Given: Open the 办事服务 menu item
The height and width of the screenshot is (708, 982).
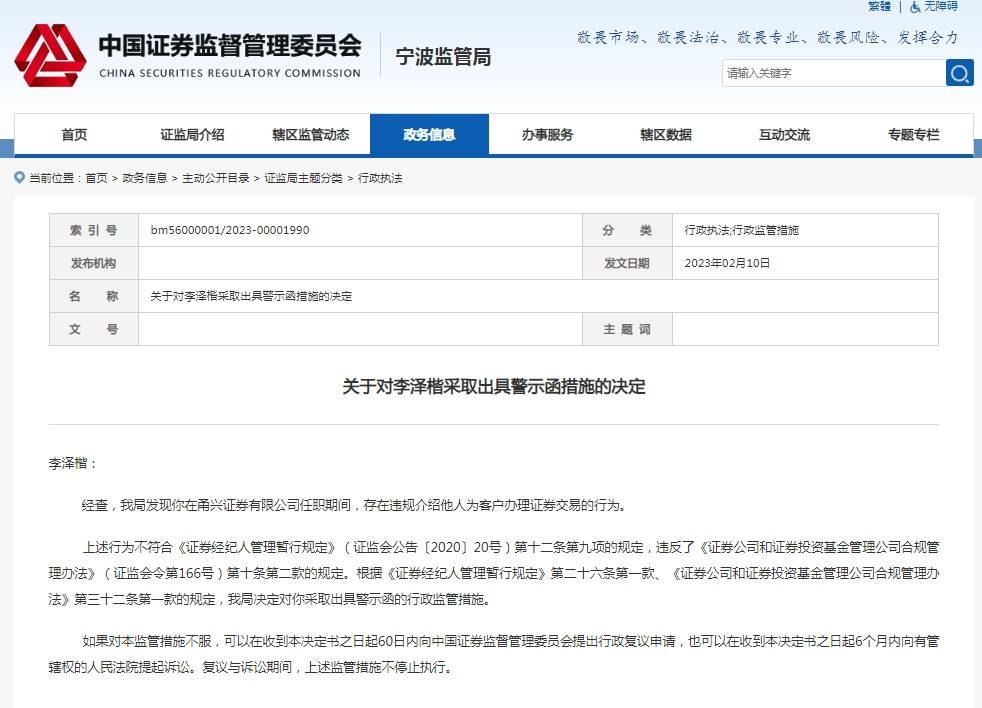Looking at the screenshot, I should coord(547,135).
